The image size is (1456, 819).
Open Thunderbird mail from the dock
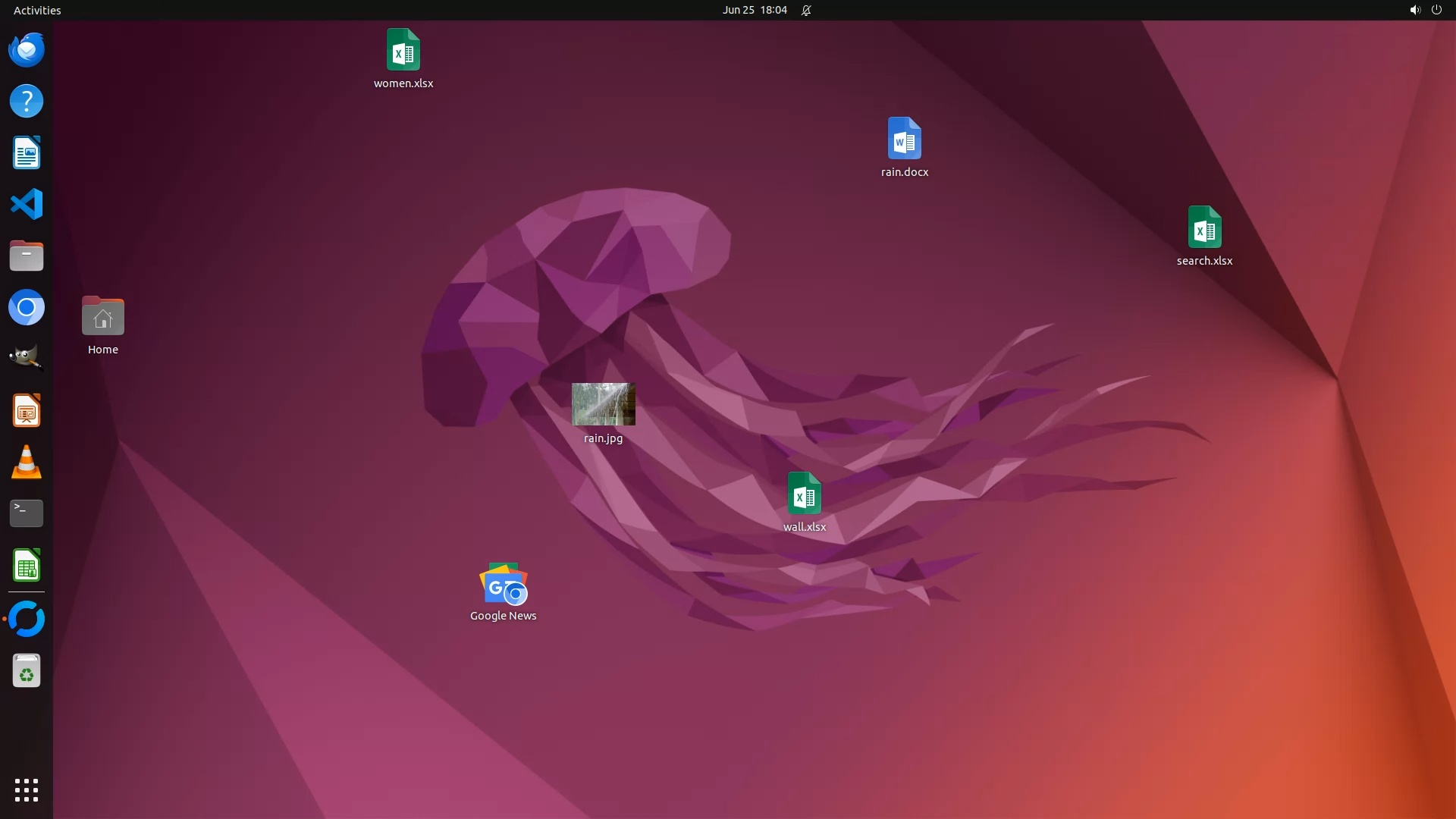click(27, 50)
